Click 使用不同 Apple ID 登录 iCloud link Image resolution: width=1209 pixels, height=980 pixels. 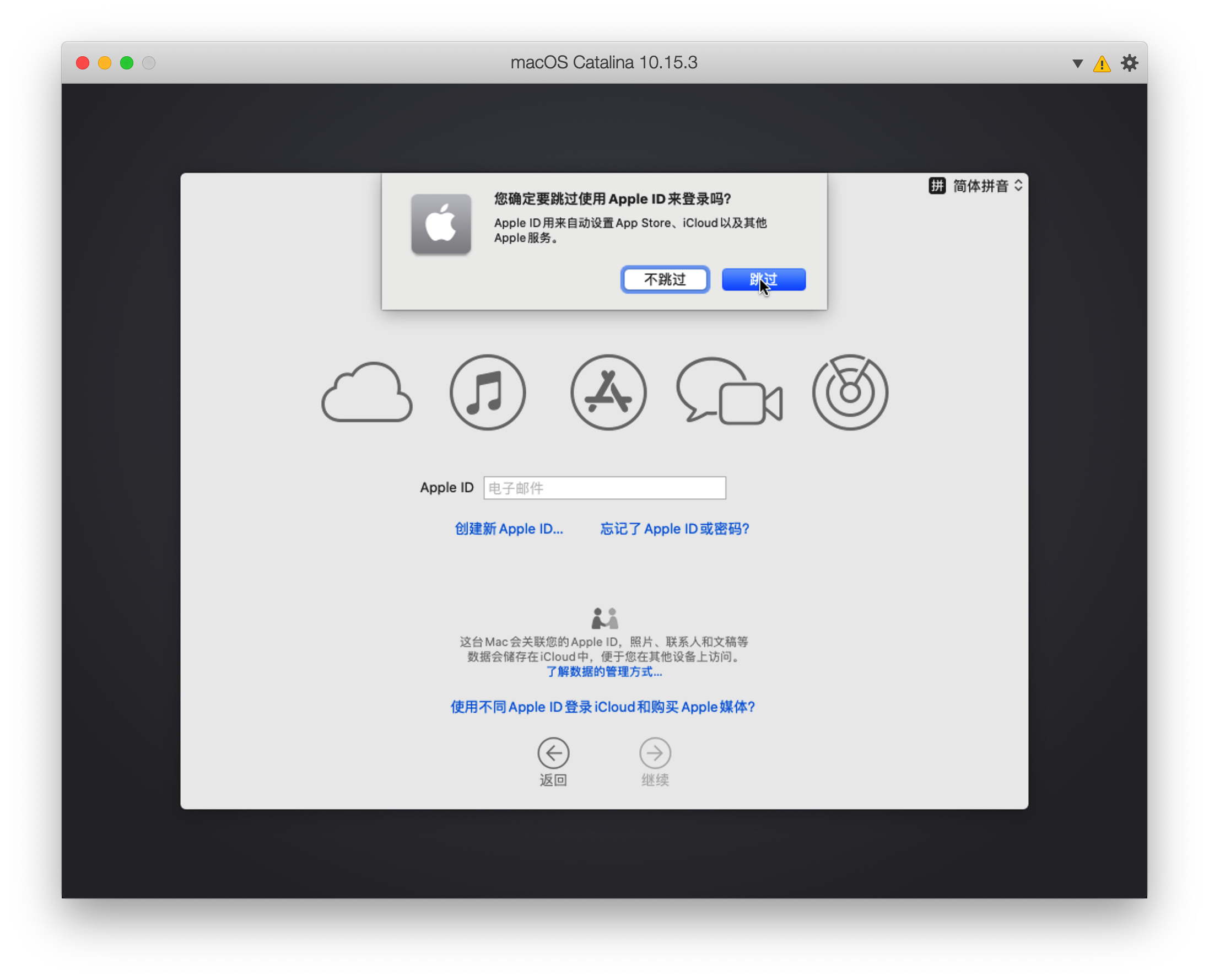click(x=603, y=707)
